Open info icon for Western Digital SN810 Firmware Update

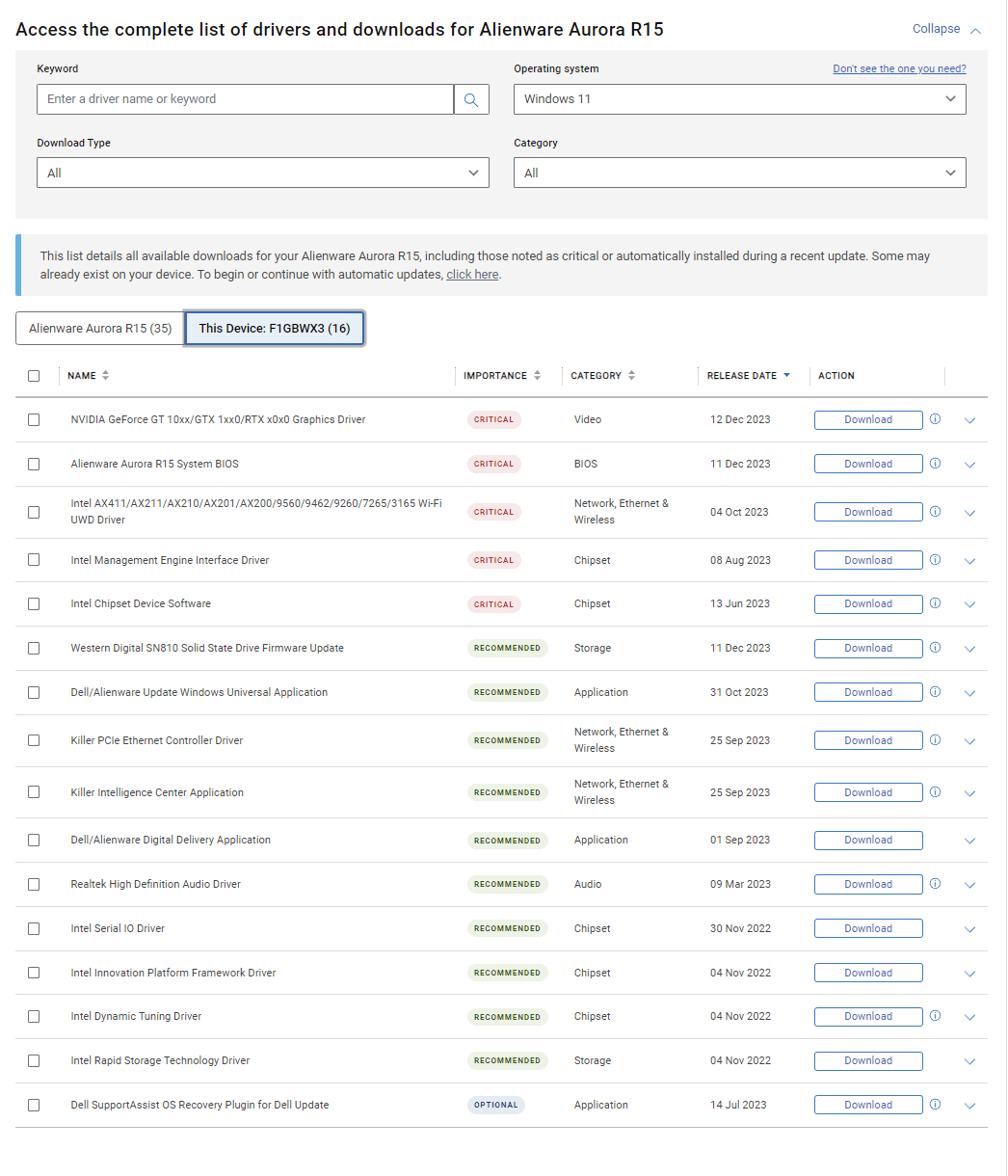[935, 648]
